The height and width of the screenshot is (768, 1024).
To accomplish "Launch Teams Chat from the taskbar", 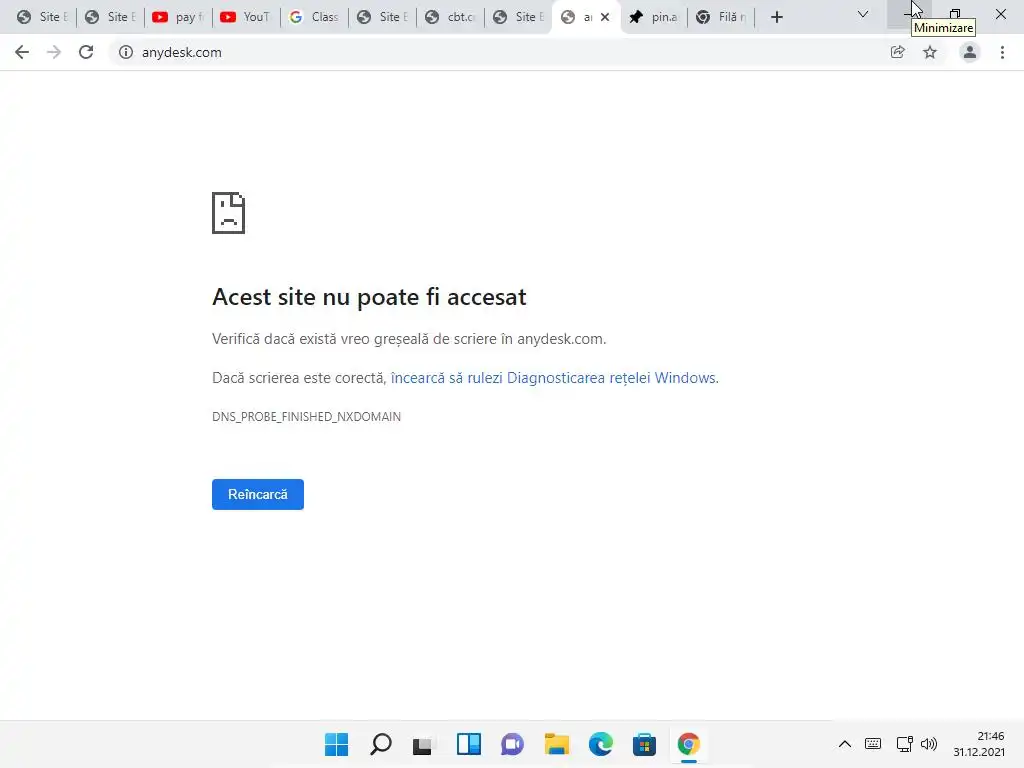I will pyautogui.click(x=513, y=744).
